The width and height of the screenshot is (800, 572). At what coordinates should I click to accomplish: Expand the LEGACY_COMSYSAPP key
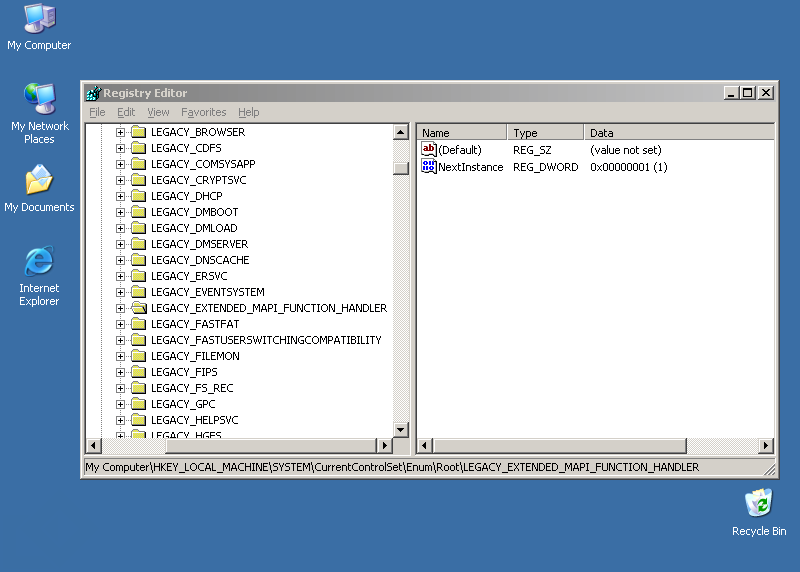click(x=120, y=164)
